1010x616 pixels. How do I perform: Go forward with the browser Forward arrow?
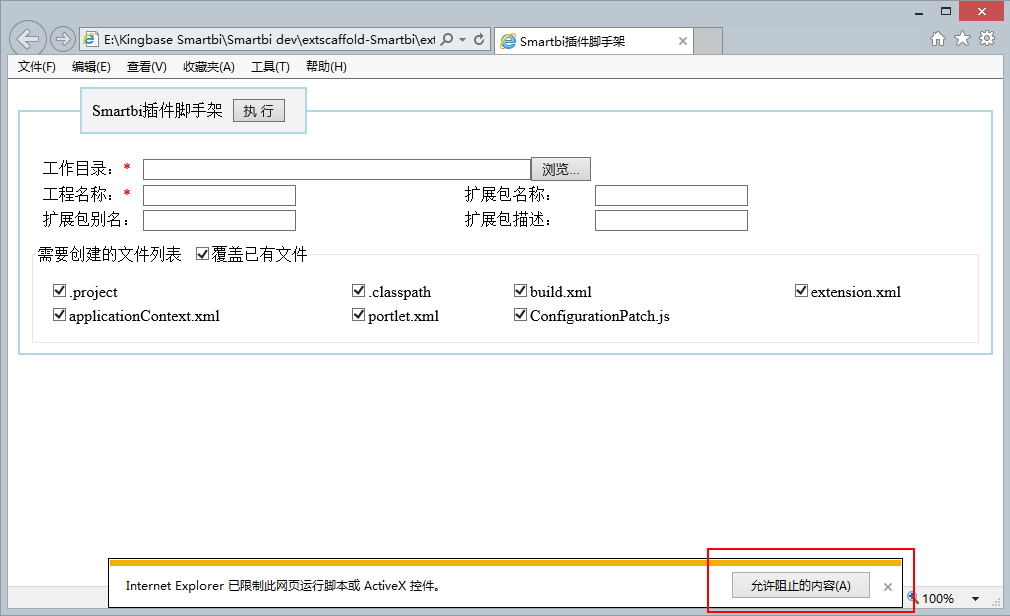point(62,39)
